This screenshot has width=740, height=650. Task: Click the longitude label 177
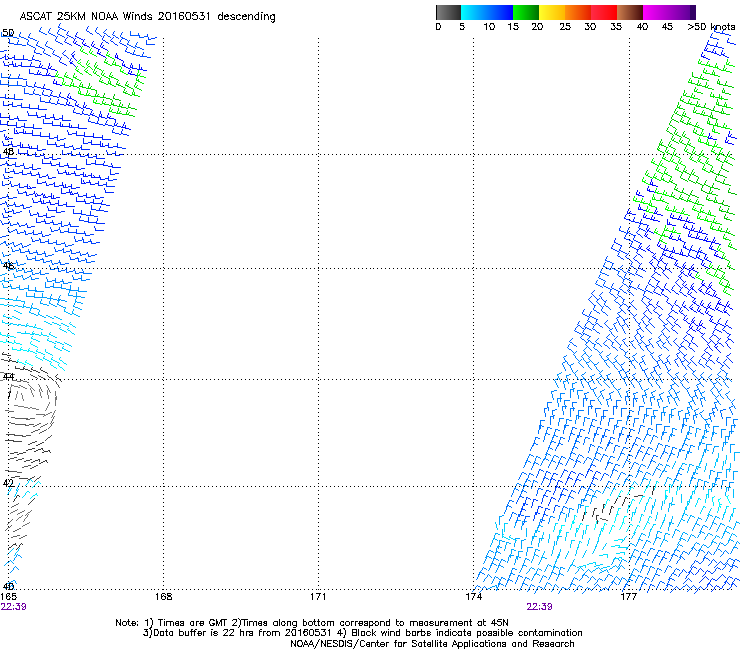(x=628, y=597)
